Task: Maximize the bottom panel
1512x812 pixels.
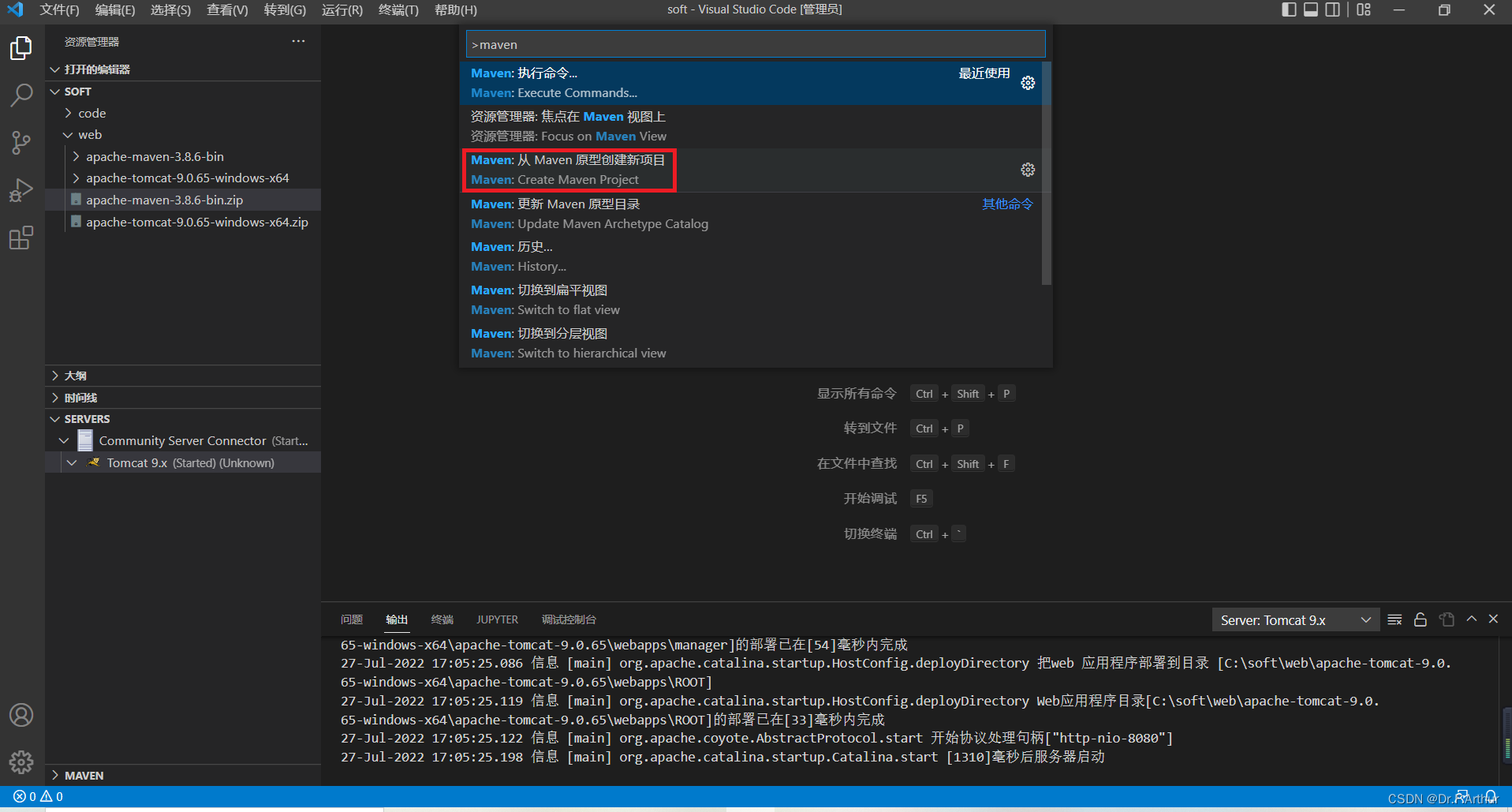Action: tap(1472, 619)
